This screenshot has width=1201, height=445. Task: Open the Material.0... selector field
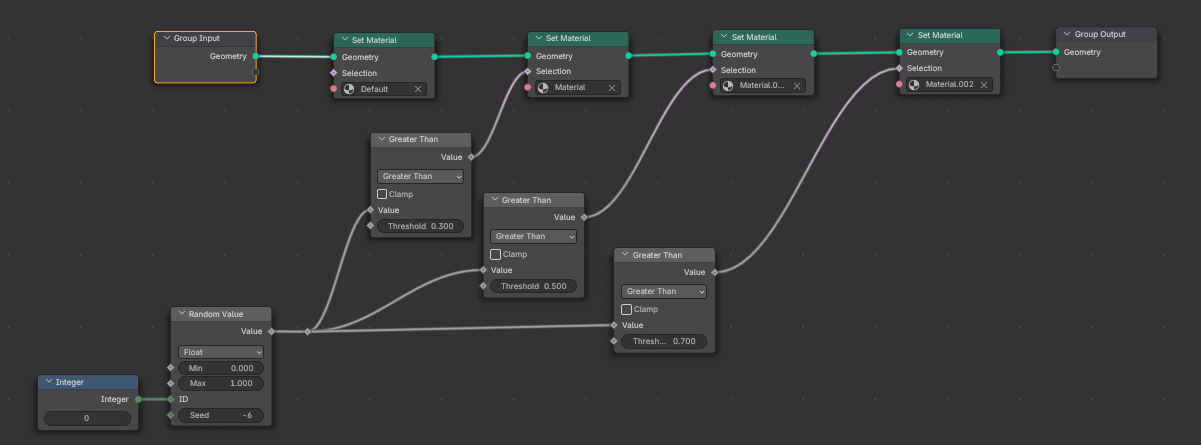763,86
